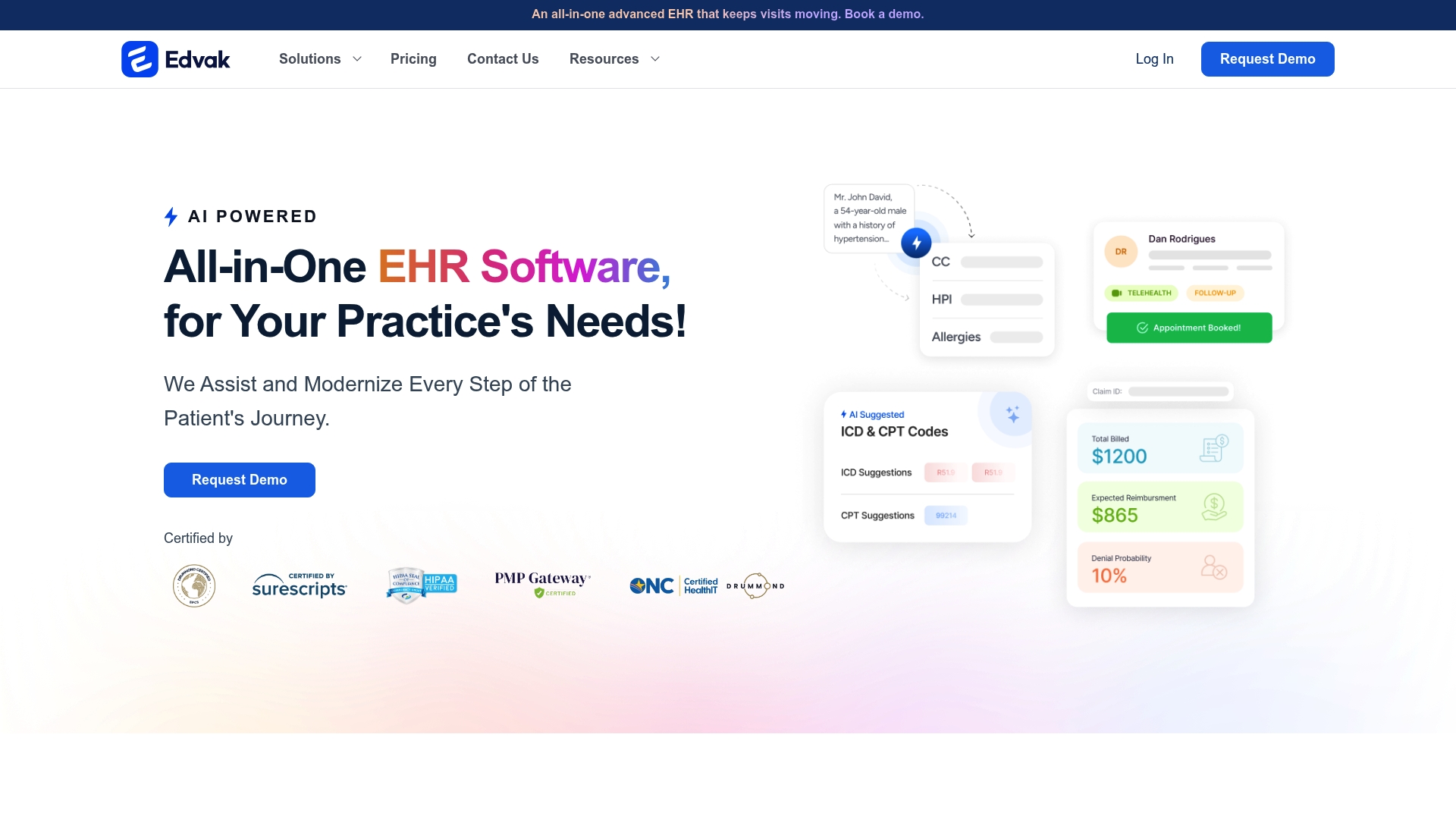Click the sparkle icon on ICD & CPT card
The height and width of the screenshot is (819, 1456).
click(1012, 414)
